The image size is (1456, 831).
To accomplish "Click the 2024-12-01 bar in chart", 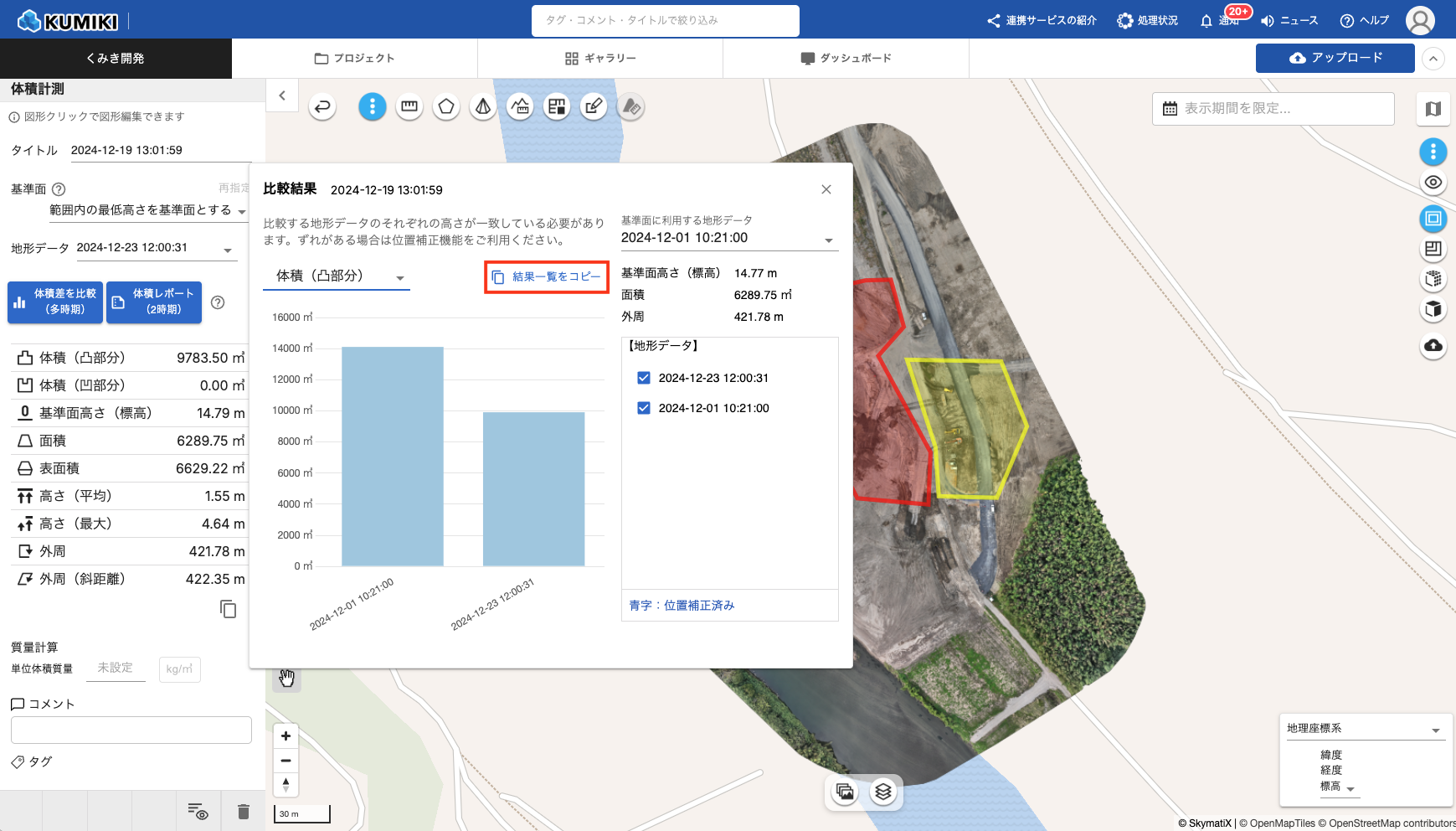I will coord(392,457).
